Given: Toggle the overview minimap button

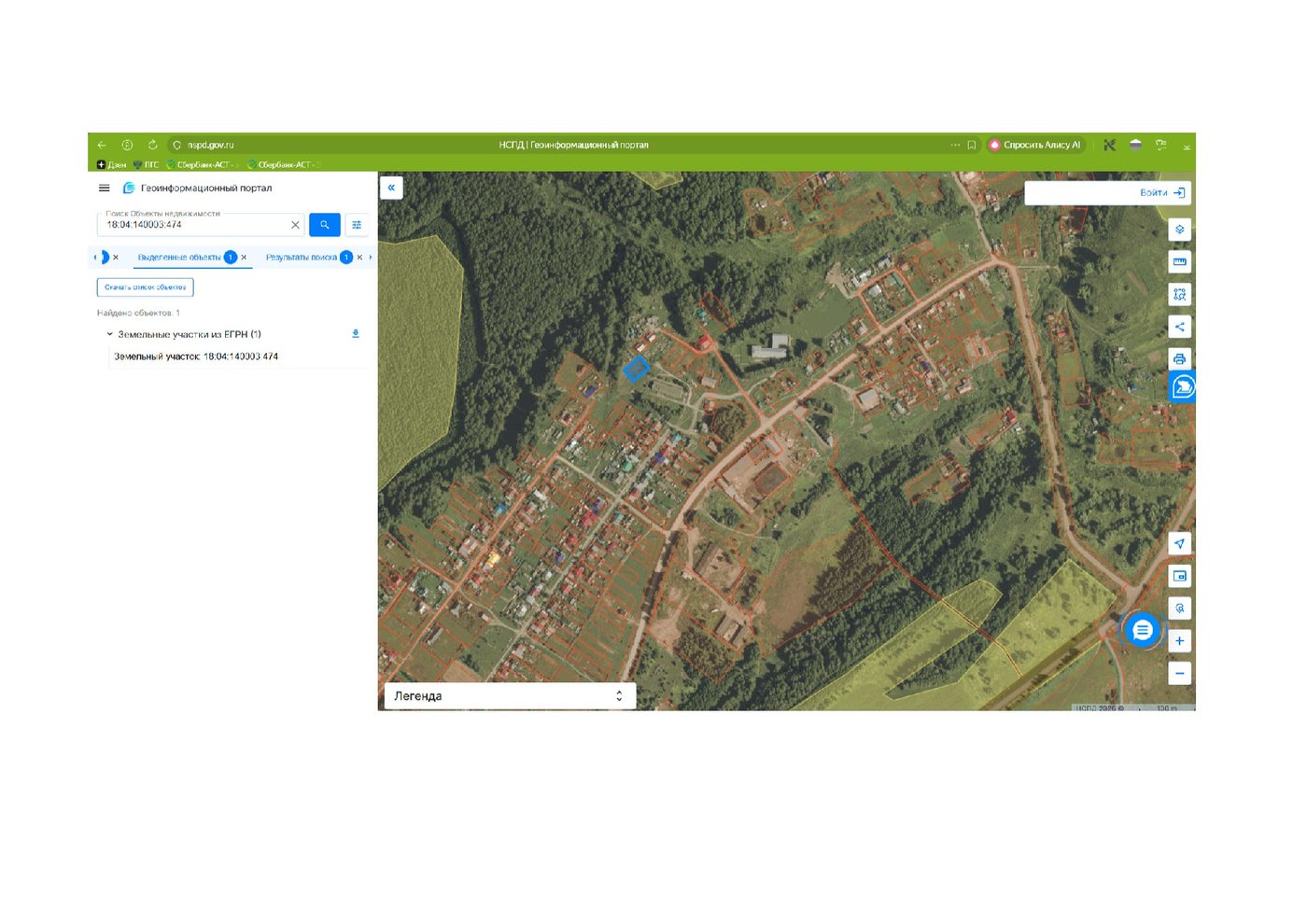Looking at the screenshot, I should (x=1179, y=577).
